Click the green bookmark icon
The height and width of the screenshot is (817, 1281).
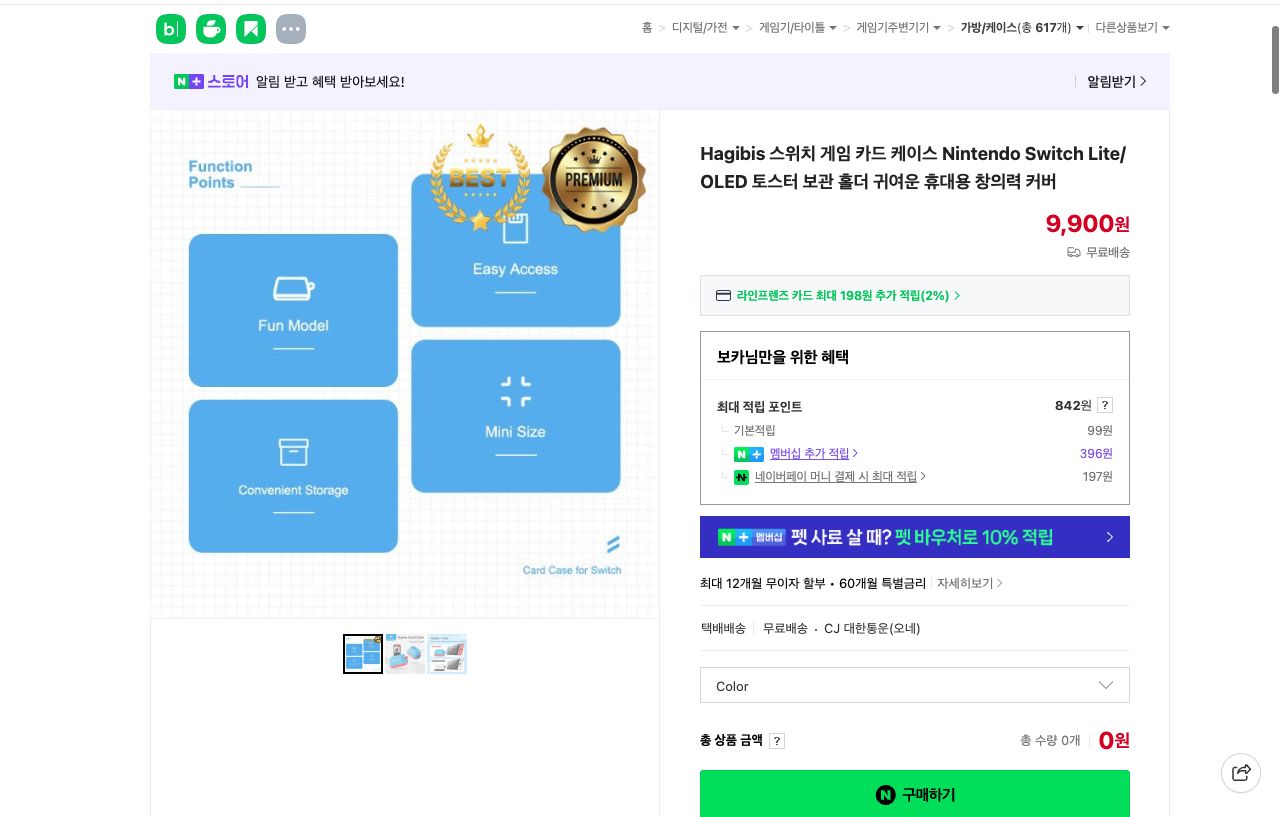click(x=251, y=29)
